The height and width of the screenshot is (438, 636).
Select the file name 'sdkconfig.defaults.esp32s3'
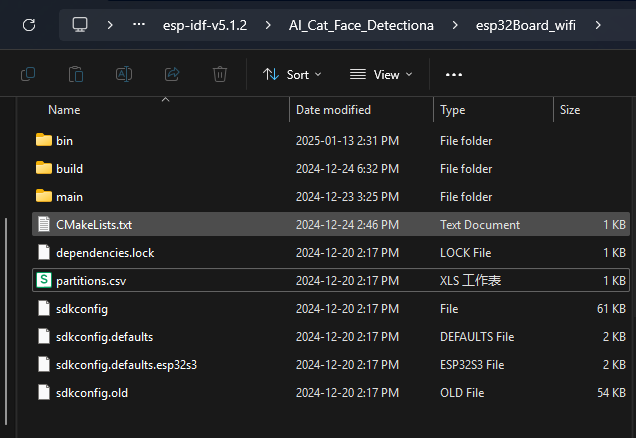[127, 365]
